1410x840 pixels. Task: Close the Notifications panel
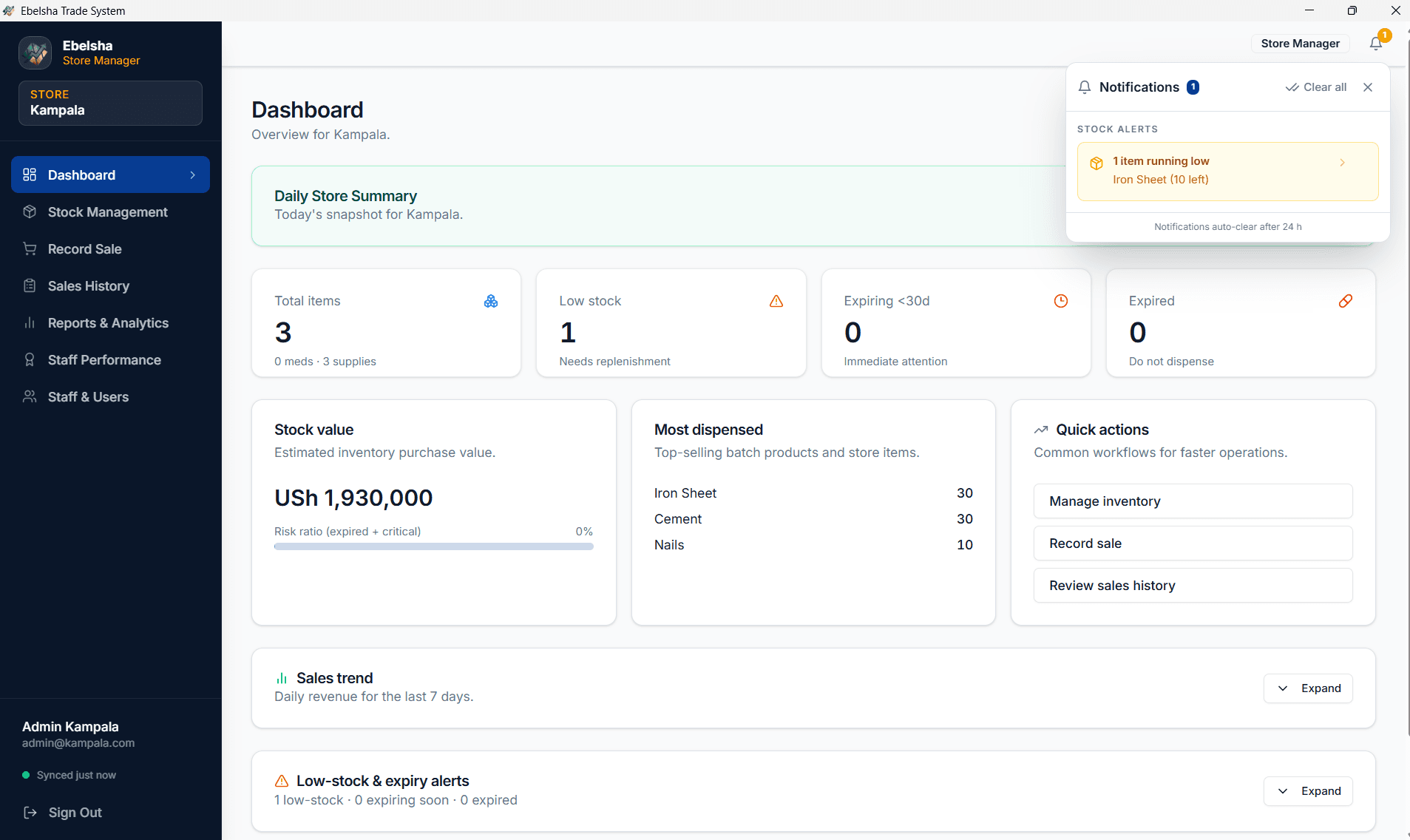pos(1368,87)
